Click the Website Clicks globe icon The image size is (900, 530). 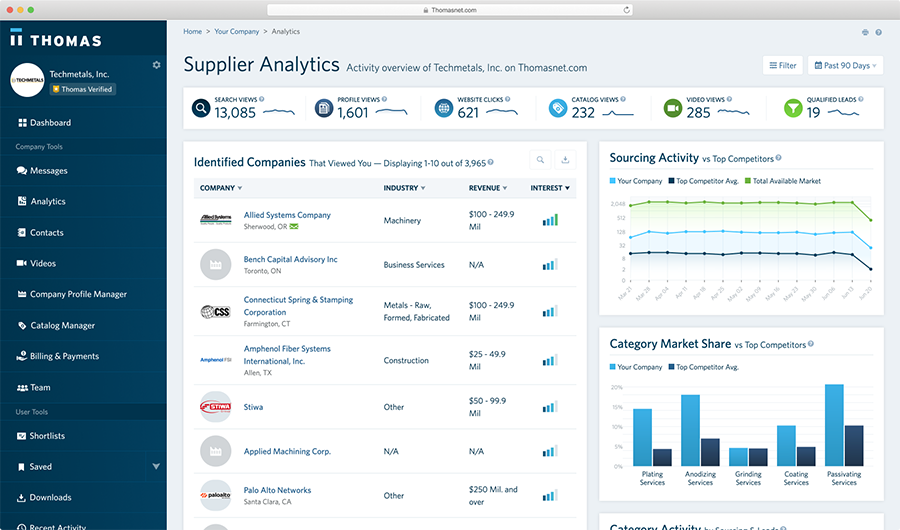pos(444,107)
